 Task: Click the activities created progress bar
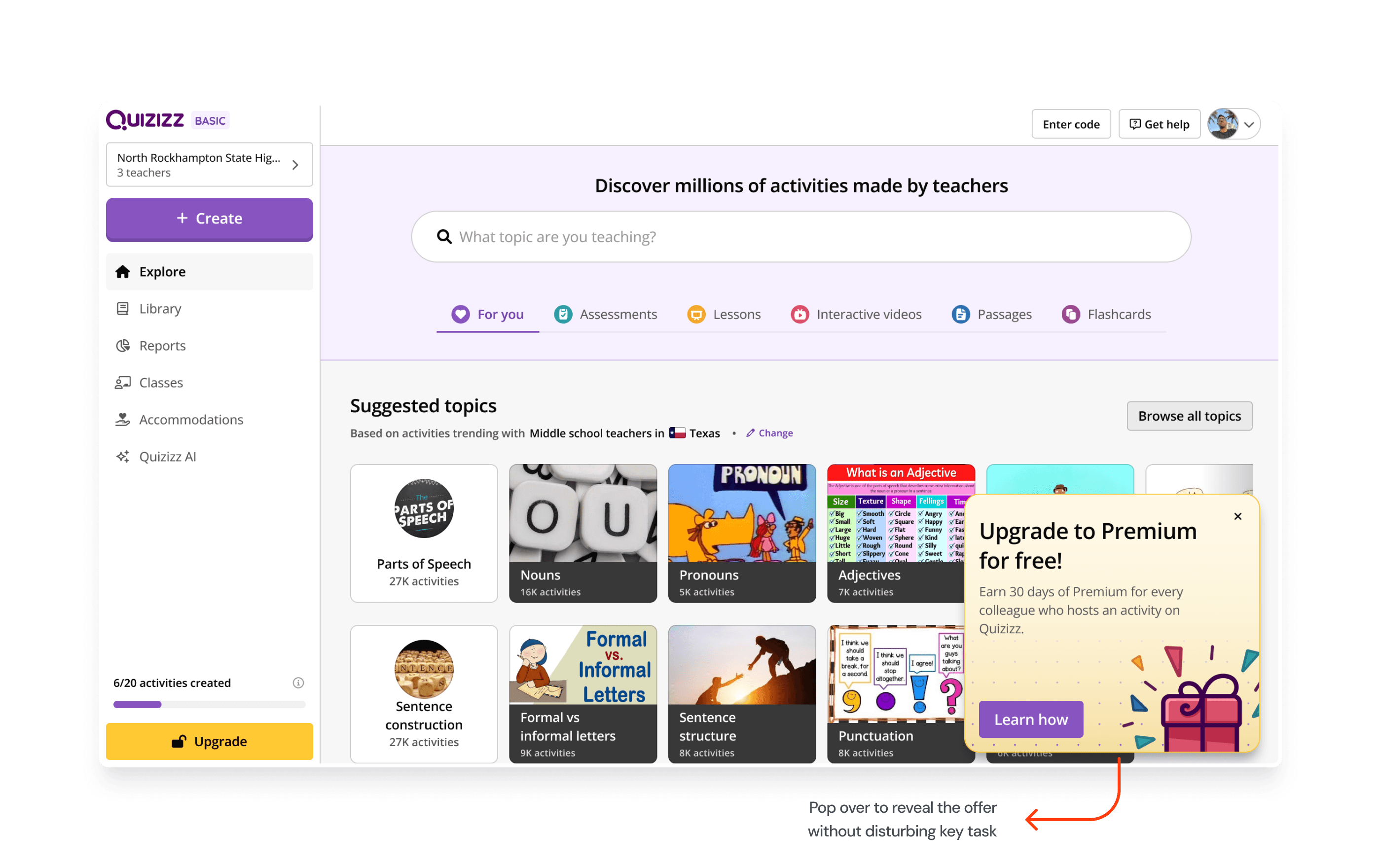209,704
